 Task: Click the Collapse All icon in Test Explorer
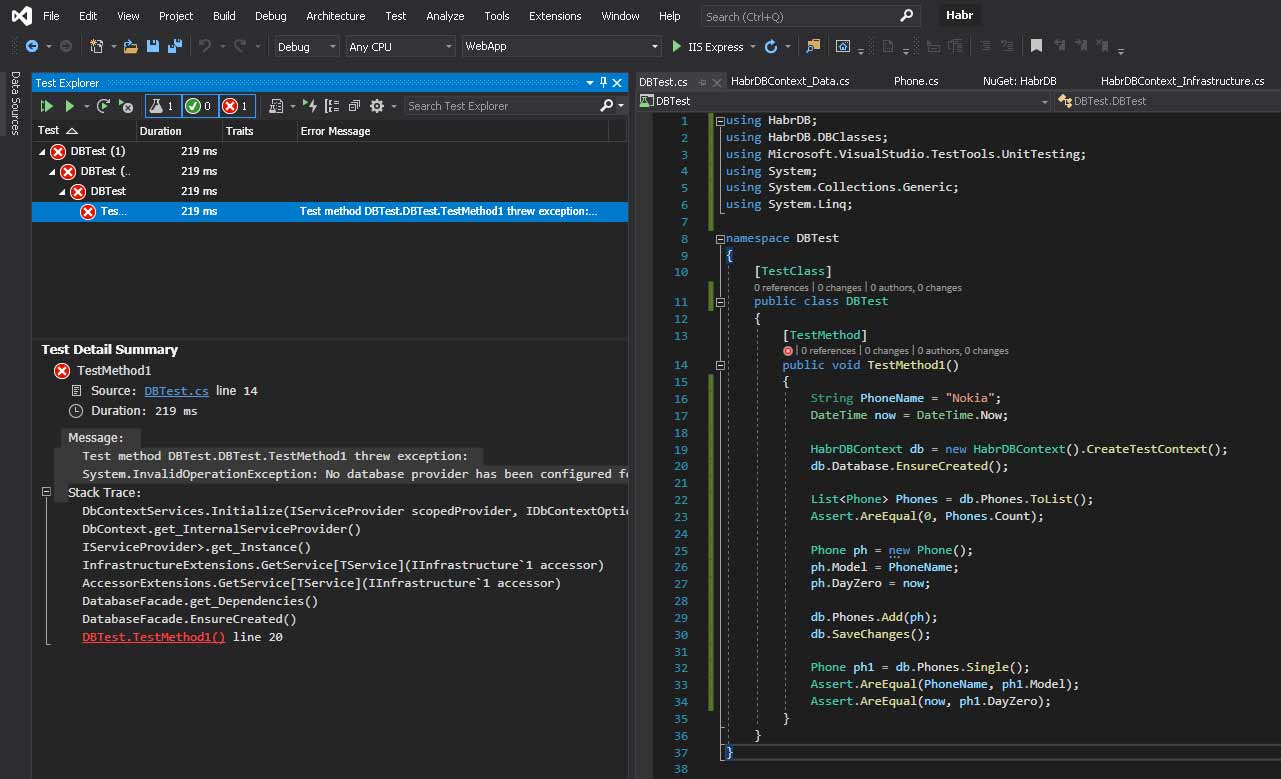tap(354, 106)
